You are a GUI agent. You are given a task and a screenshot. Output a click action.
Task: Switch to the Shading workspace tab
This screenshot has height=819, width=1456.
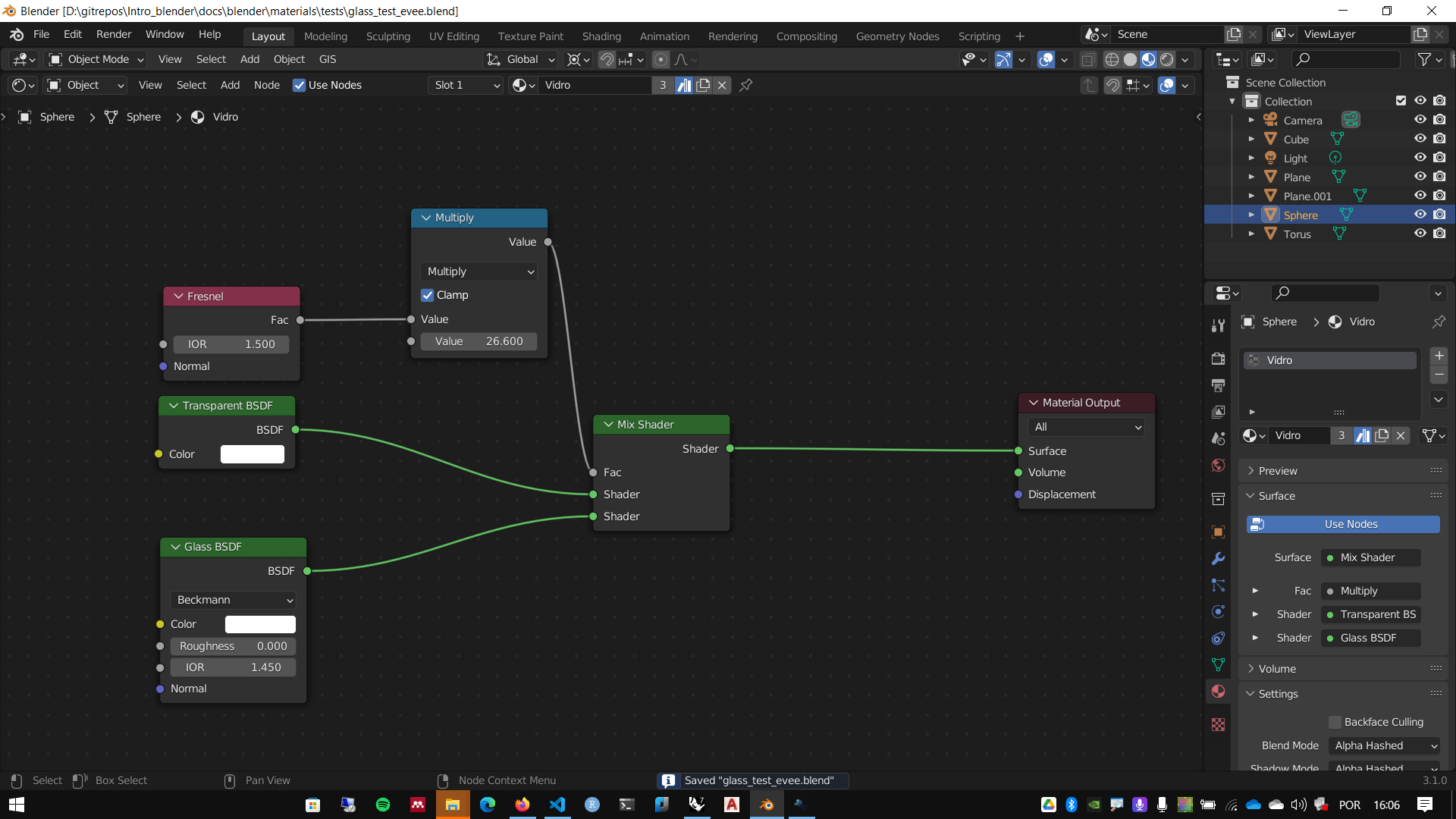[x=601, y=36]
